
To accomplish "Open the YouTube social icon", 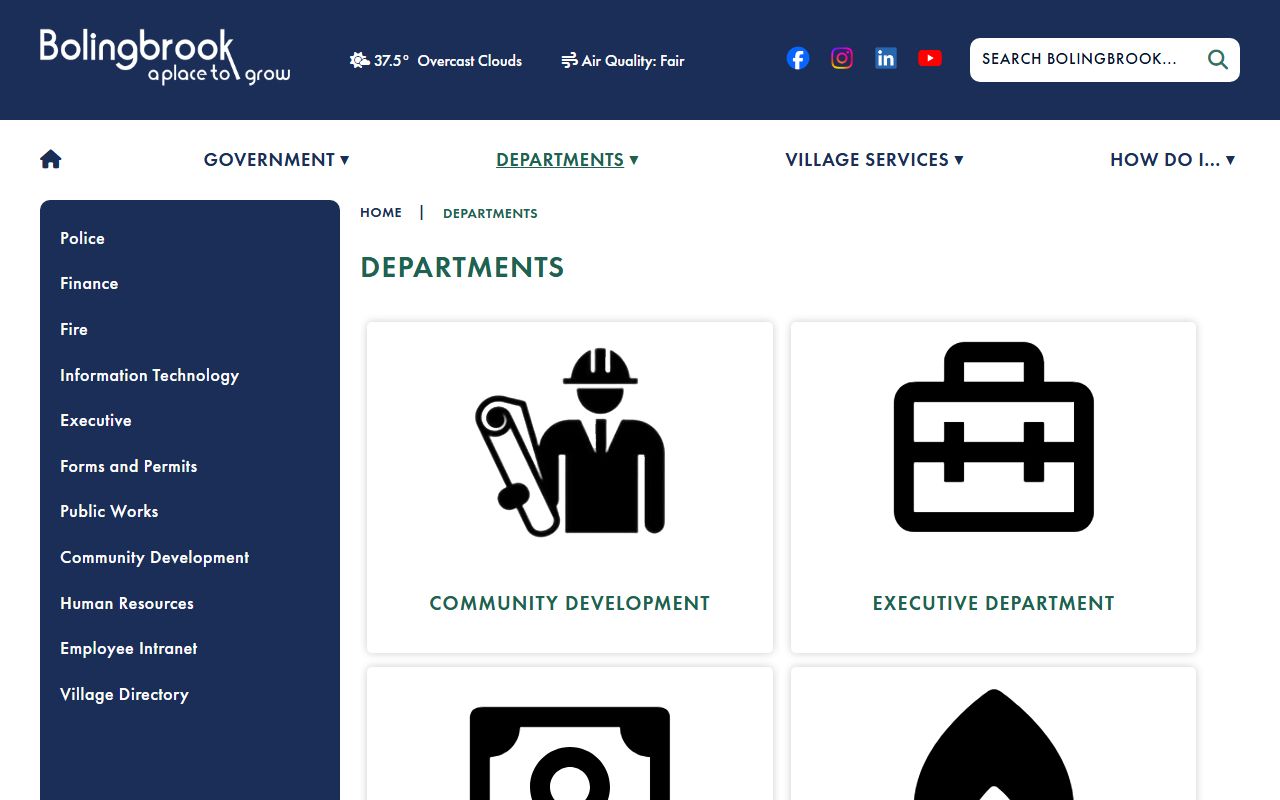I will point(930,58).
